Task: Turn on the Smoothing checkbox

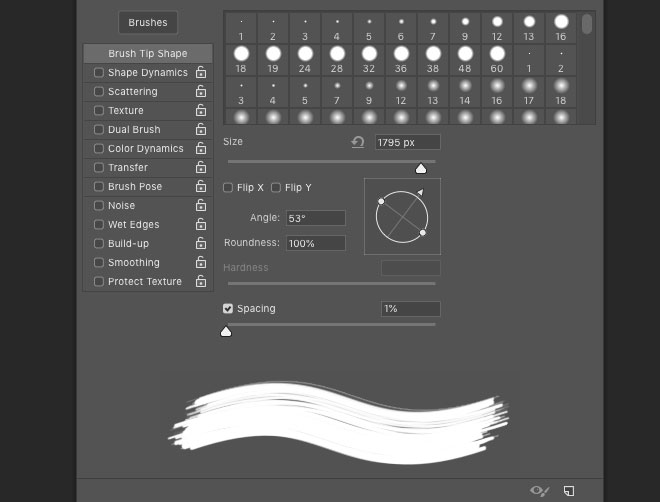Action: click(98, 262)
